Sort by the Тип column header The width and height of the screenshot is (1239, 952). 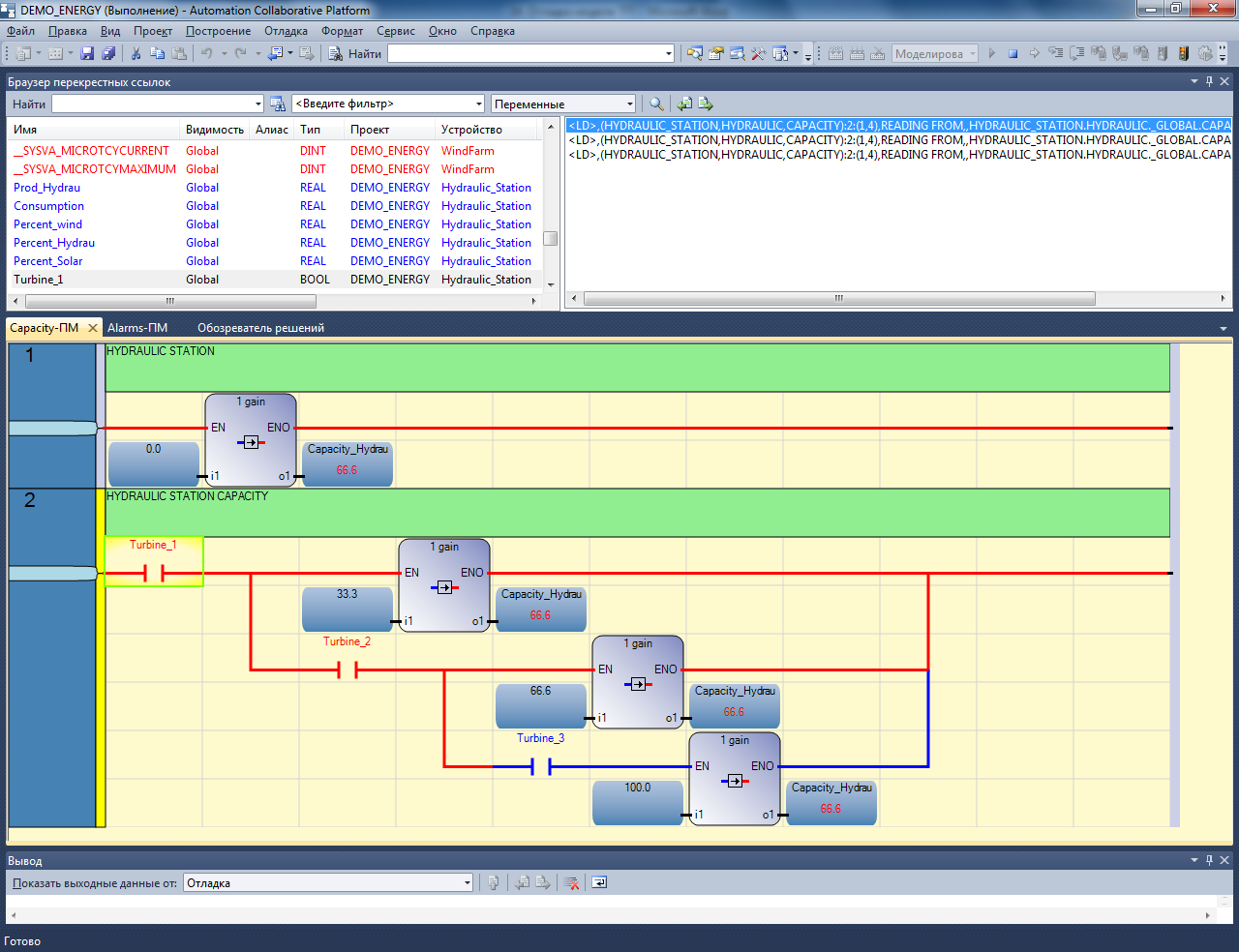point(319,130)
